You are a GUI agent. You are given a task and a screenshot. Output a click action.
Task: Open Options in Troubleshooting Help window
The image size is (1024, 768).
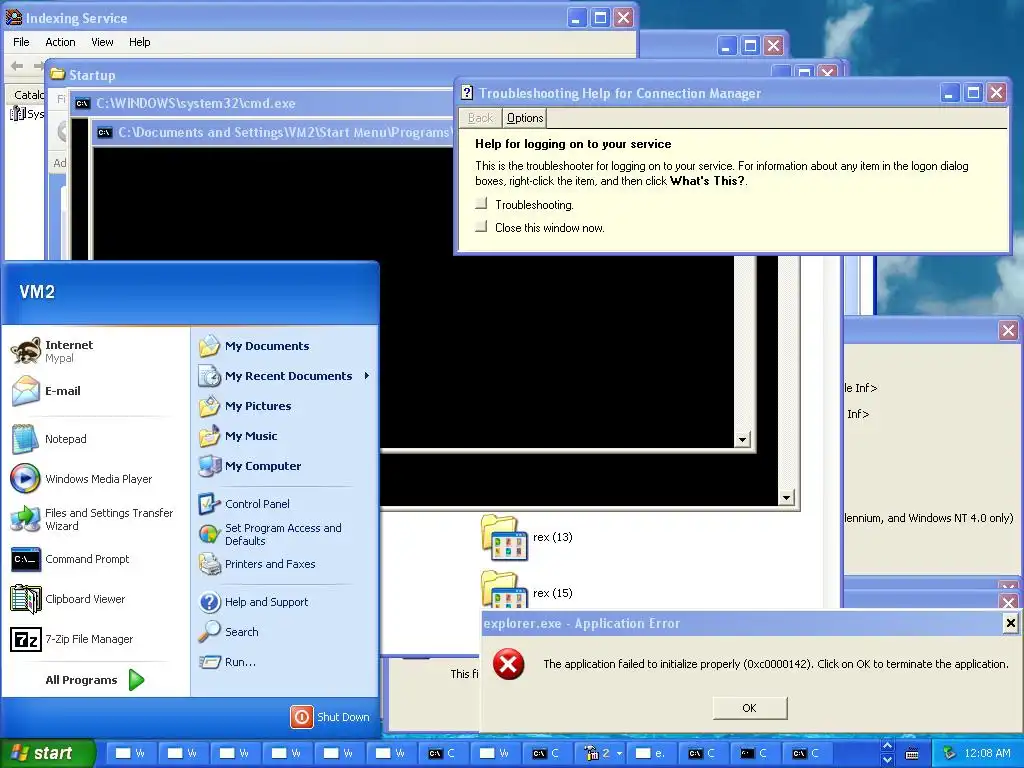525,118
